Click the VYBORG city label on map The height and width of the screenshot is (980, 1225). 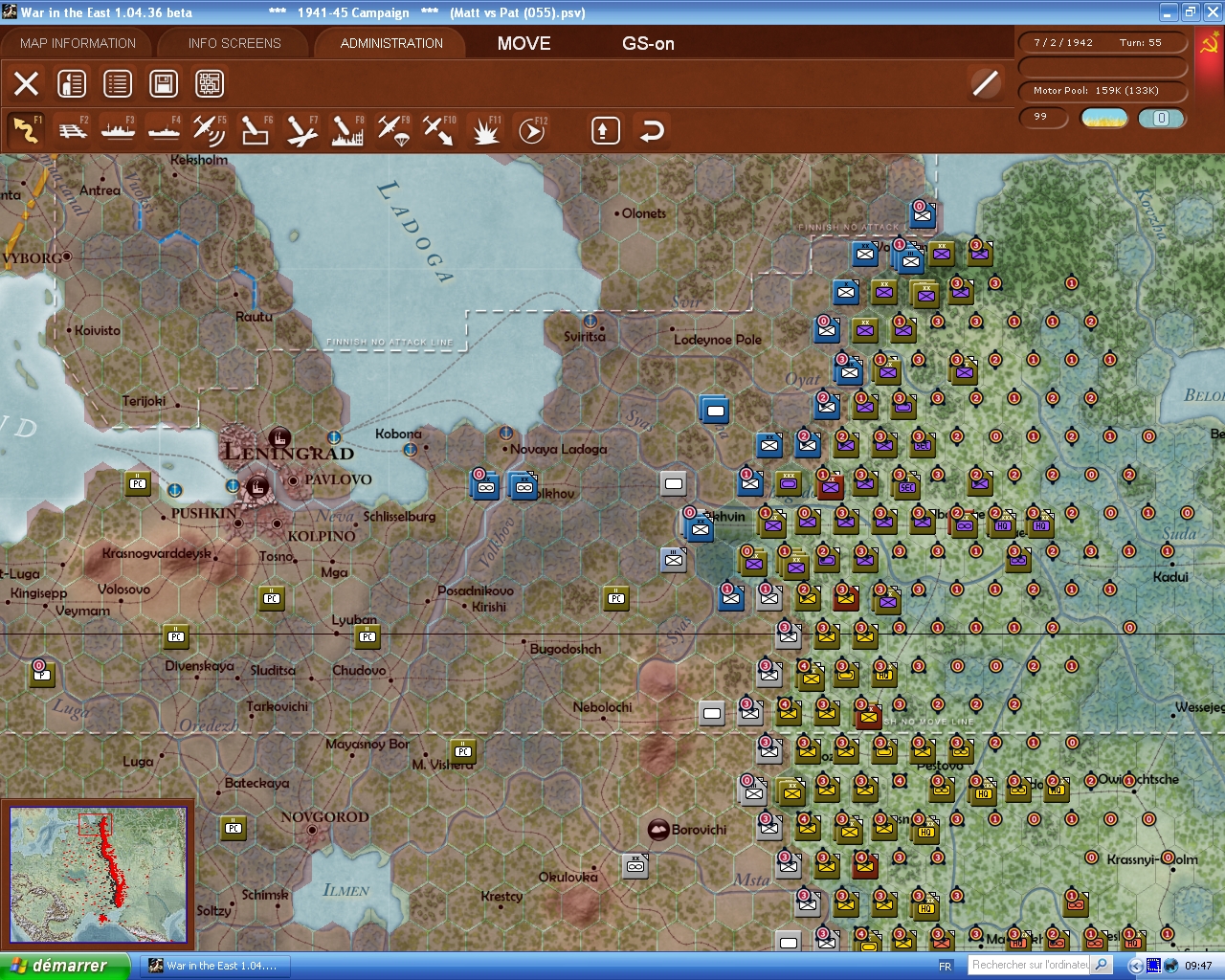(x=33, y=258)
